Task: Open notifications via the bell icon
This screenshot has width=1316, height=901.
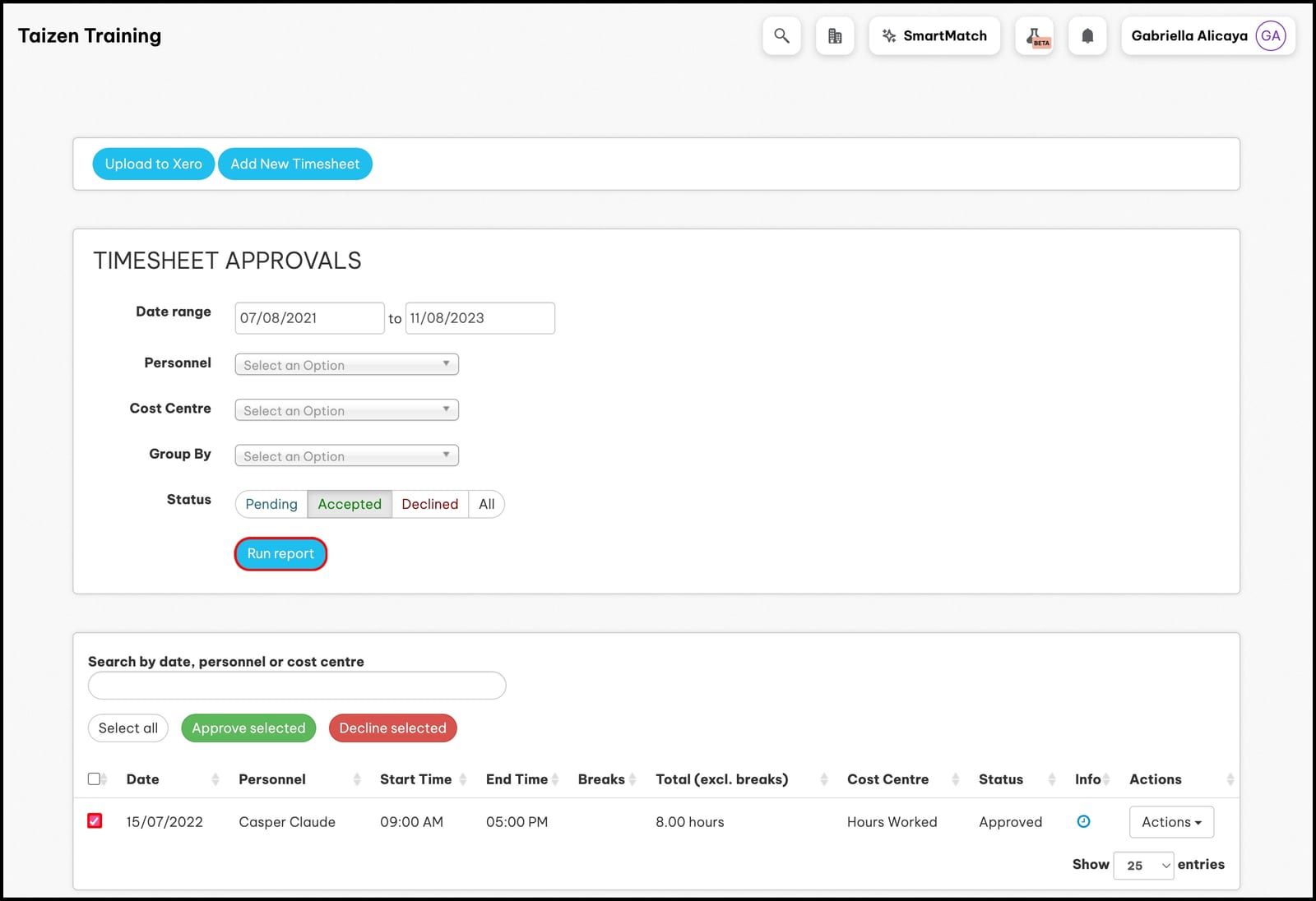Action: pos(1087,35)
